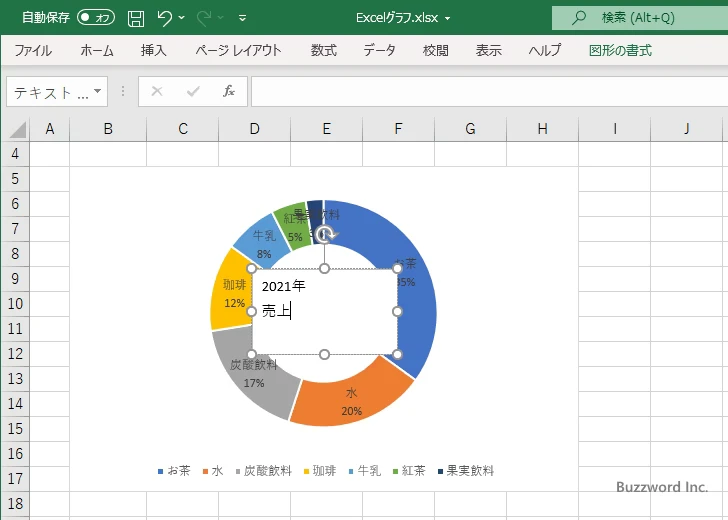Viewport: 728px width, 520px height.
Task: Click the 売上 text line in text box
Action: pyautogui.click(x=276, y=311)
